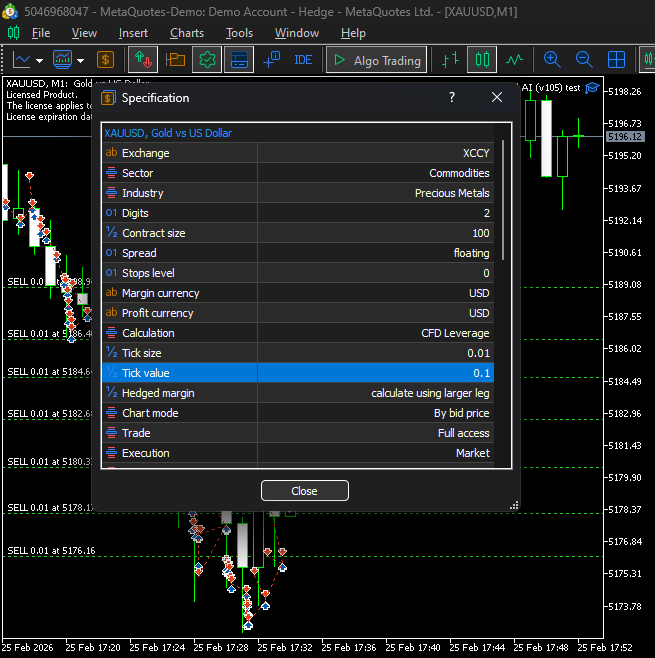Open the IDE MetaEditor button
The width and height of the screenshot is (655, 658).
point(303,60)
